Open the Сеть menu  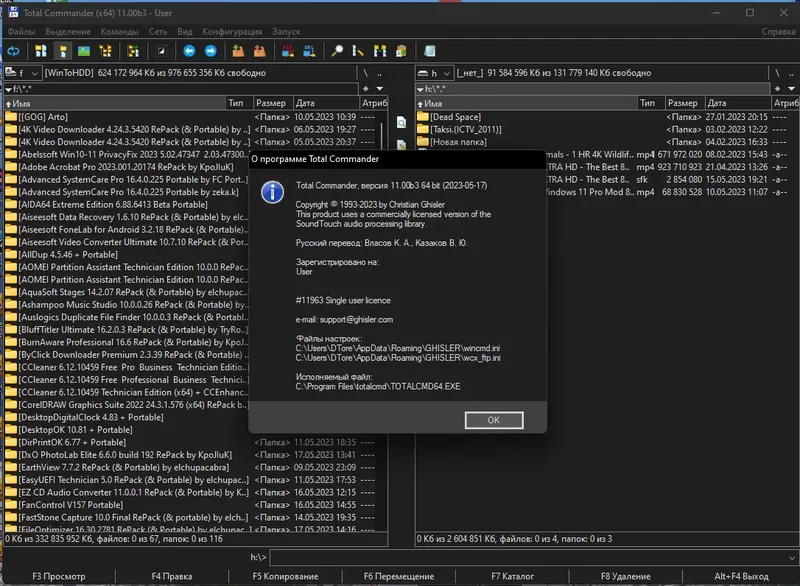click(x=158, y=32)
